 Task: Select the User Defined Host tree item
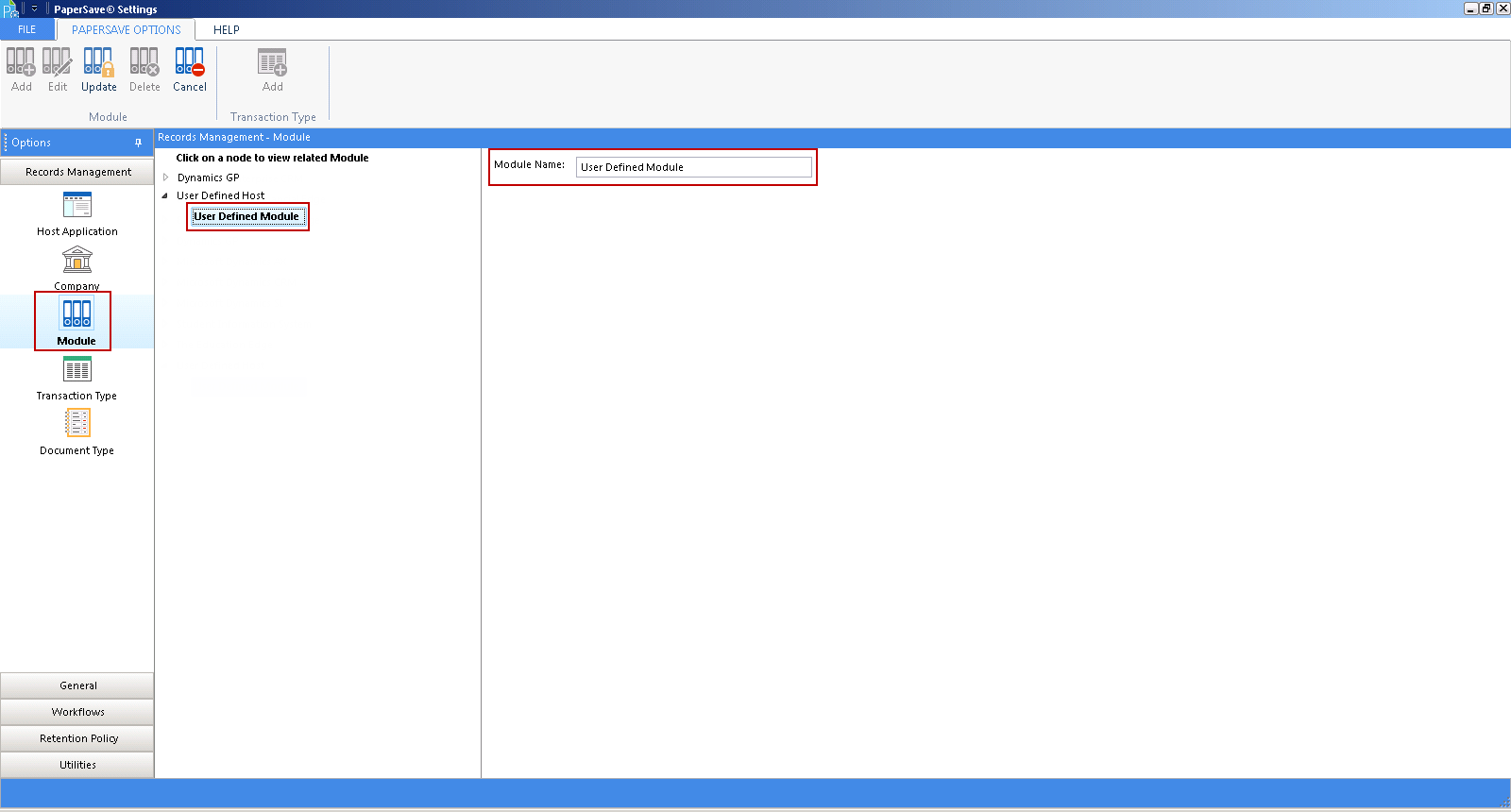tap(221, 195)
